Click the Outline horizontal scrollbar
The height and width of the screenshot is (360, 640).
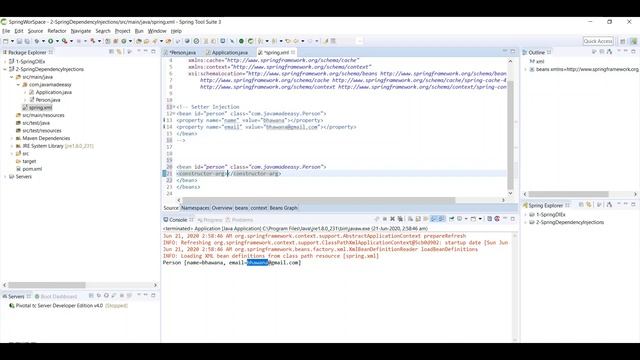[569, 194]
